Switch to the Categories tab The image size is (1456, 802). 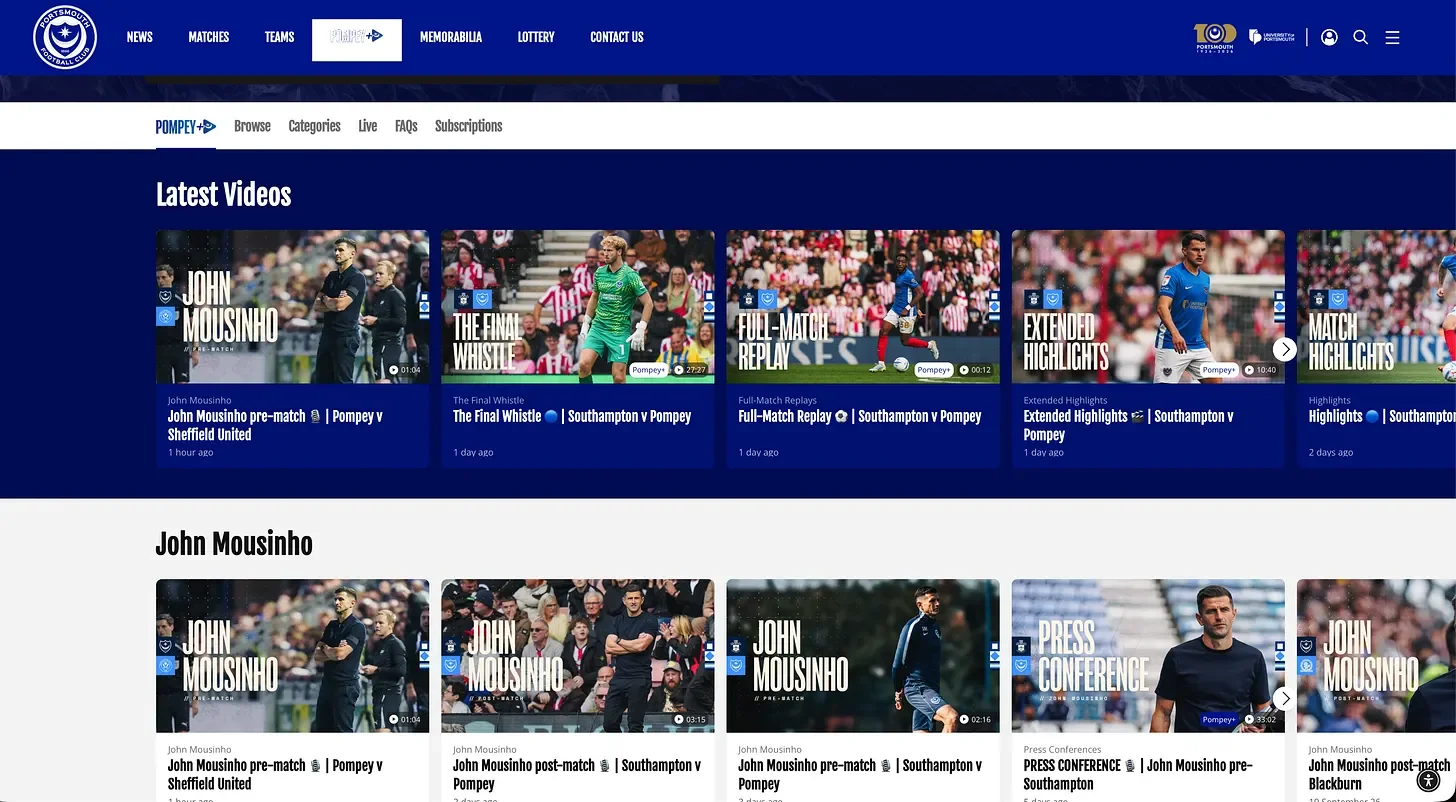pos(314,126)
